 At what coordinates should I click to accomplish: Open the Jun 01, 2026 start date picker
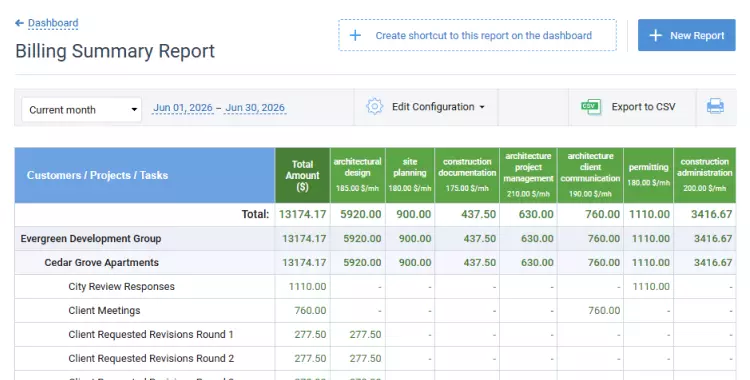point(183,108)
